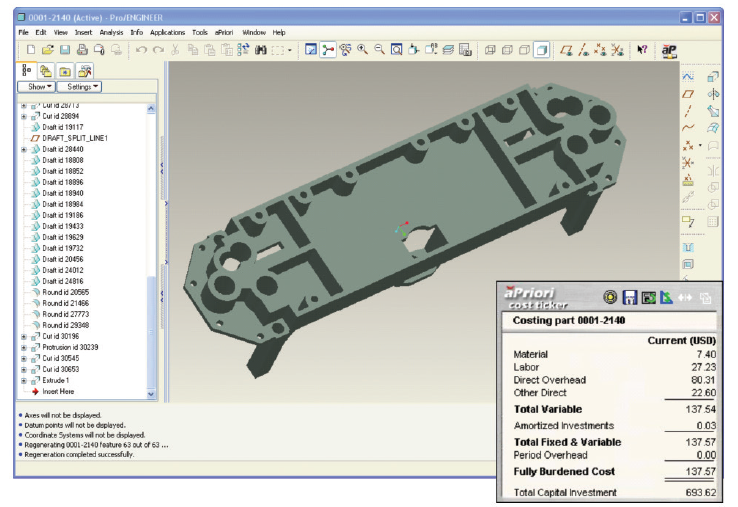Open the Insert menu
This screenshot has width=738, height=507.
83,32
